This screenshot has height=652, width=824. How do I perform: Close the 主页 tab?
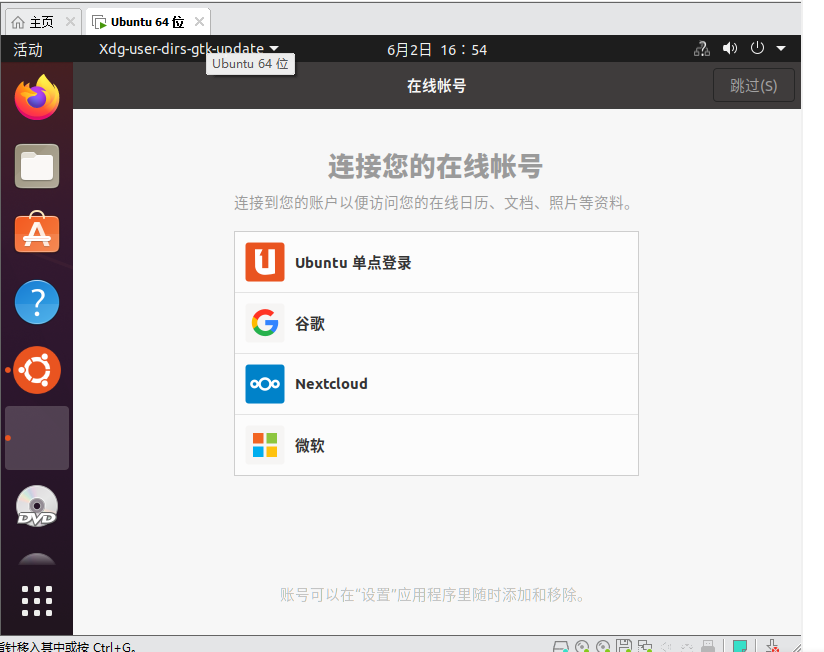70,22
